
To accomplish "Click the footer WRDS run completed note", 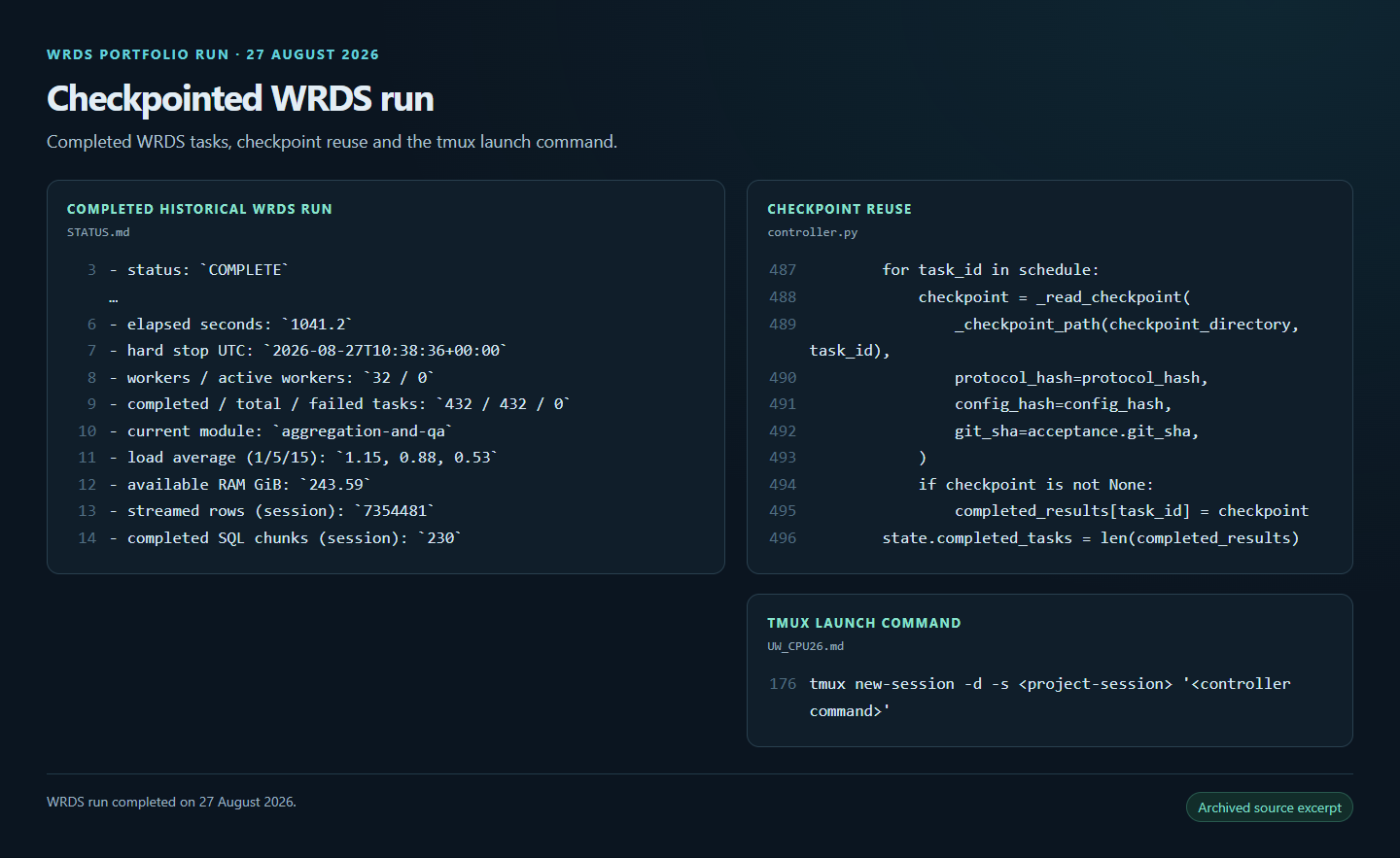I will 171,802.
